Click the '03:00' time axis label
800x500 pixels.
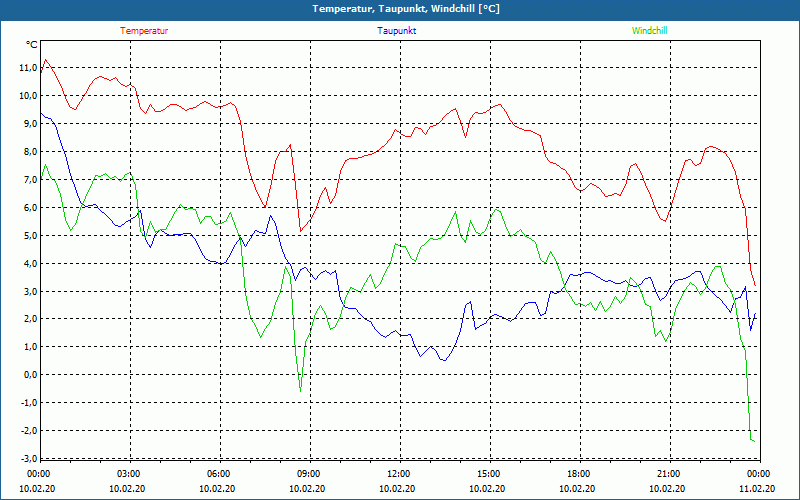[129, 473]
